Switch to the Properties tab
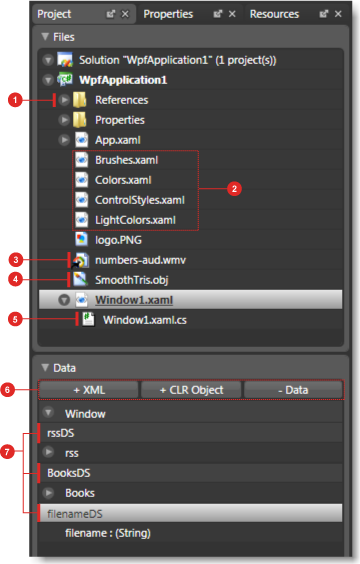 [168, 14]
